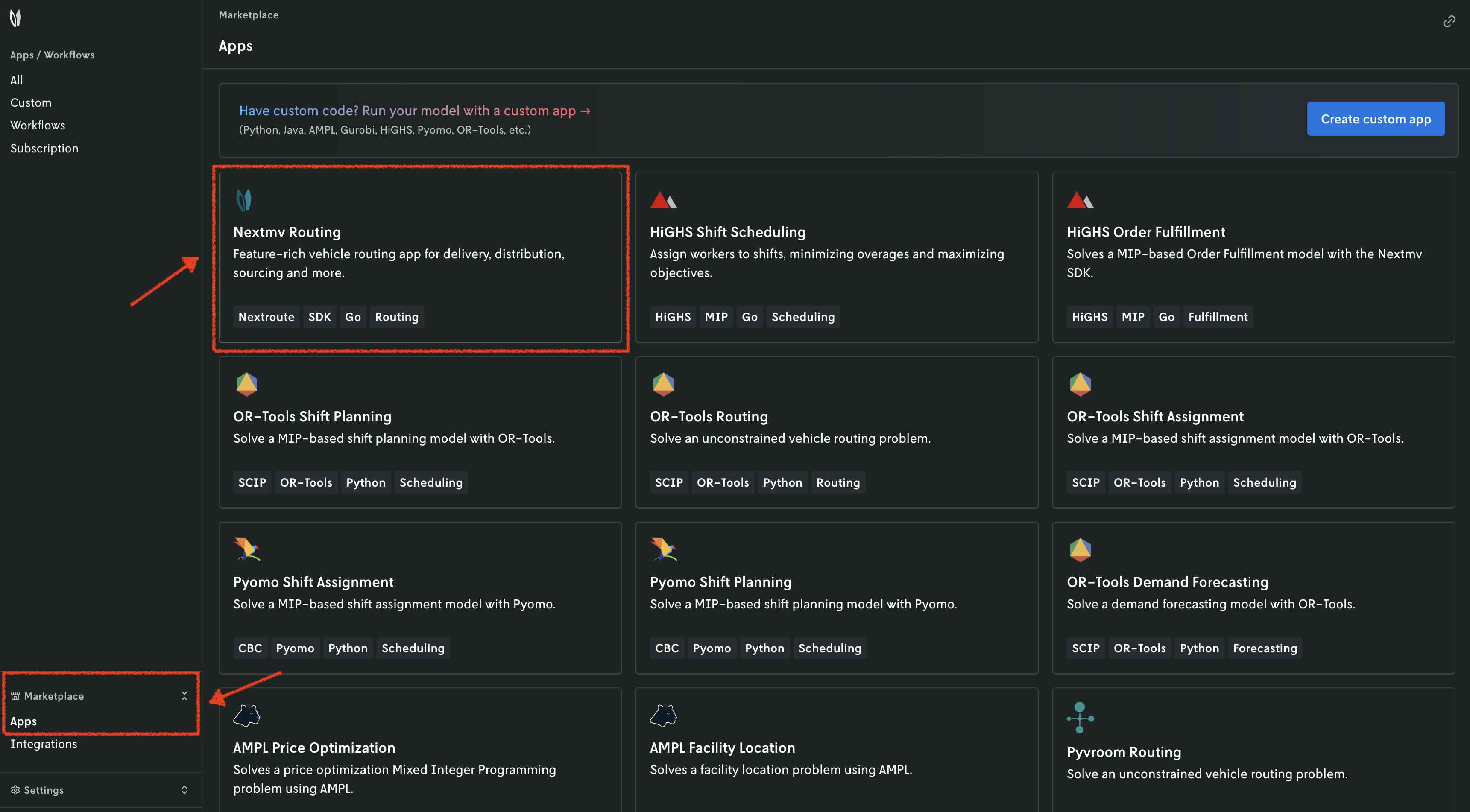Open the AMPL Price Optimization card title
Screen dimensions: 1470x812
314,748
